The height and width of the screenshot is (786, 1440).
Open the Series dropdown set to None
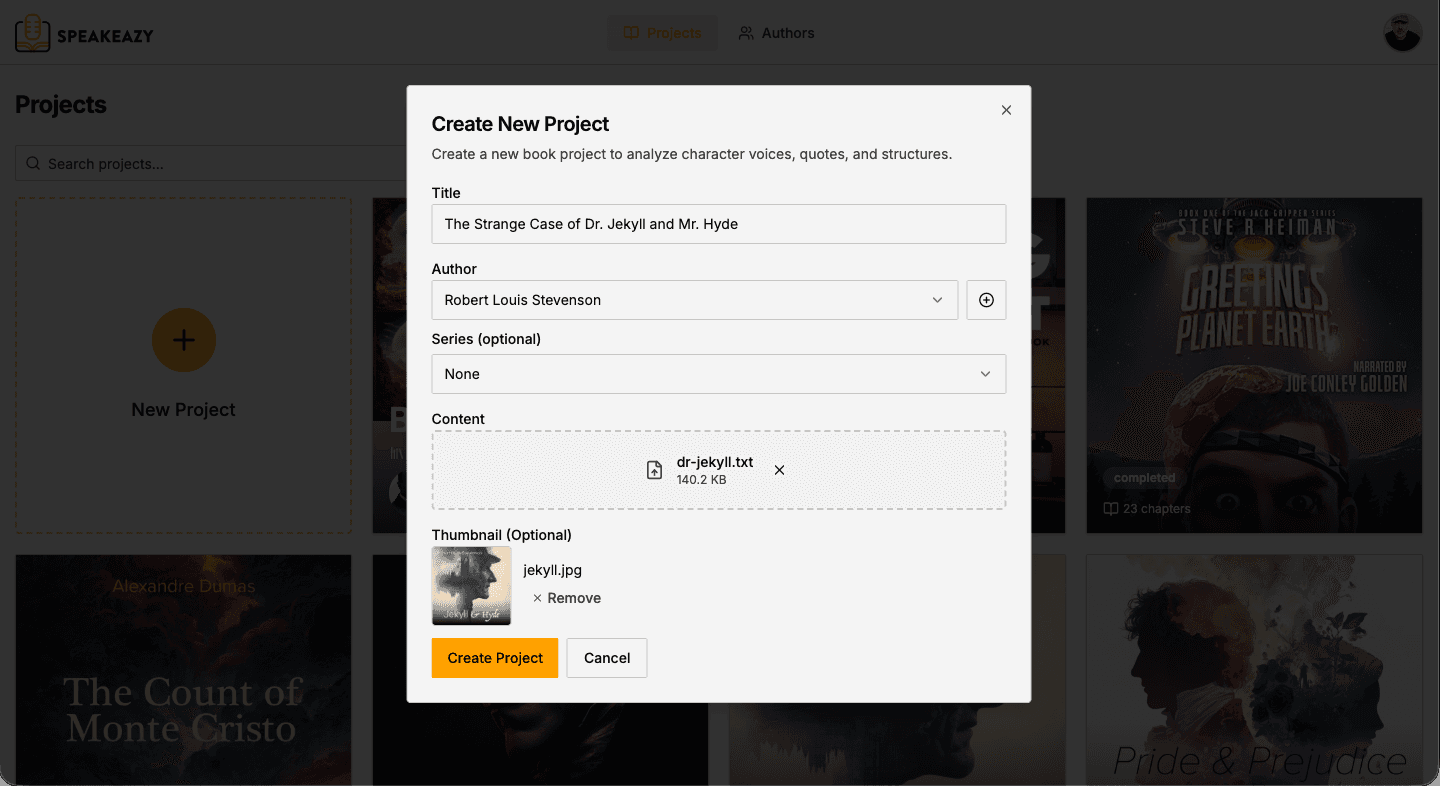coord(718,374)
